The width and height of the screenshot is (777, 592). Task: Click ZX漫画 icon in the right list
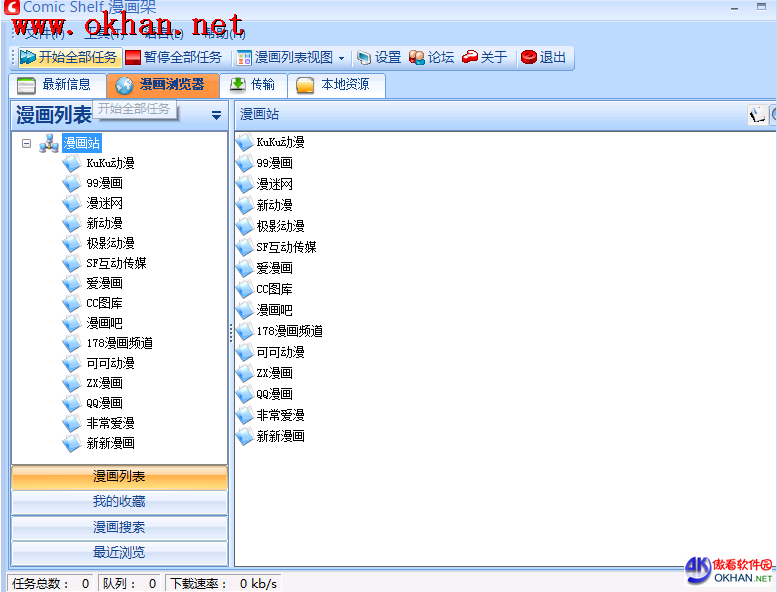pyautogui.click(x=244, y=373)
